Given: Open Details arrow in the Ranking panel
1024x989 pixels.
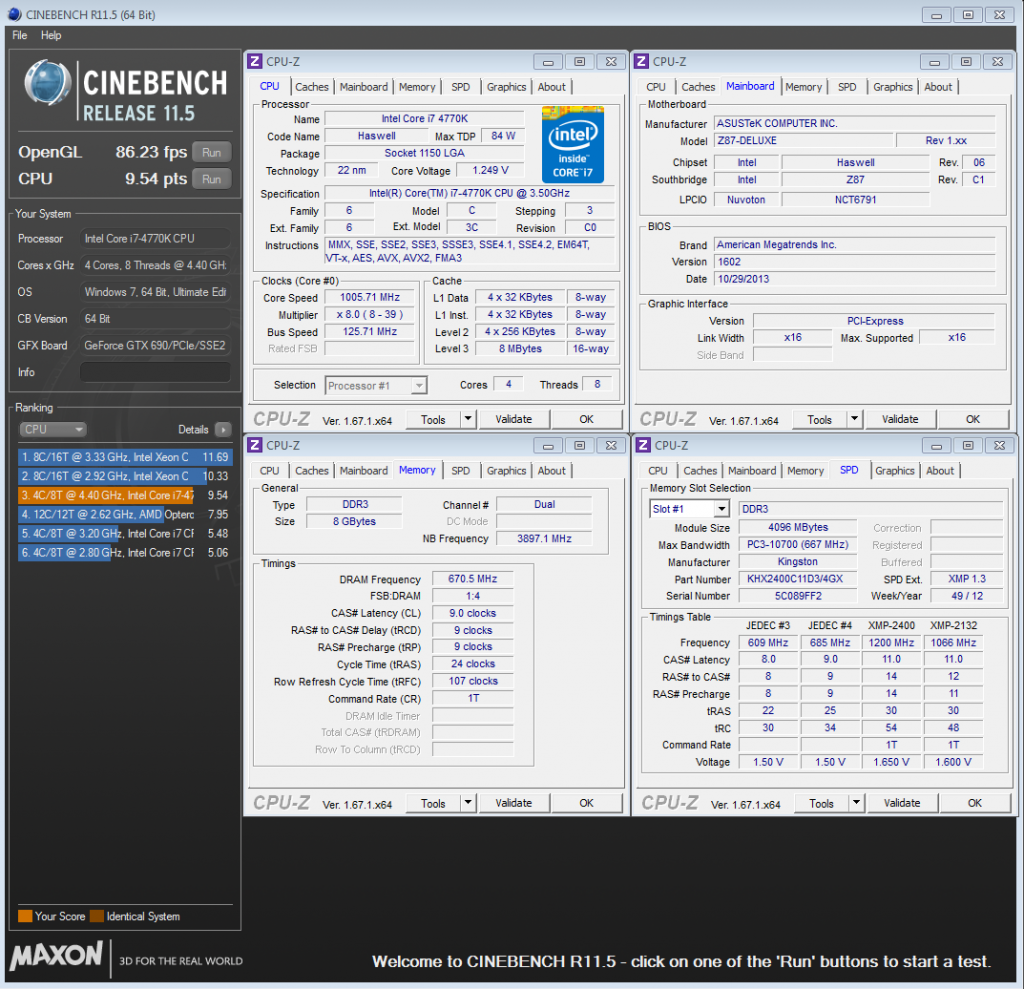Looking at the screenshot, I should (222, 429).
